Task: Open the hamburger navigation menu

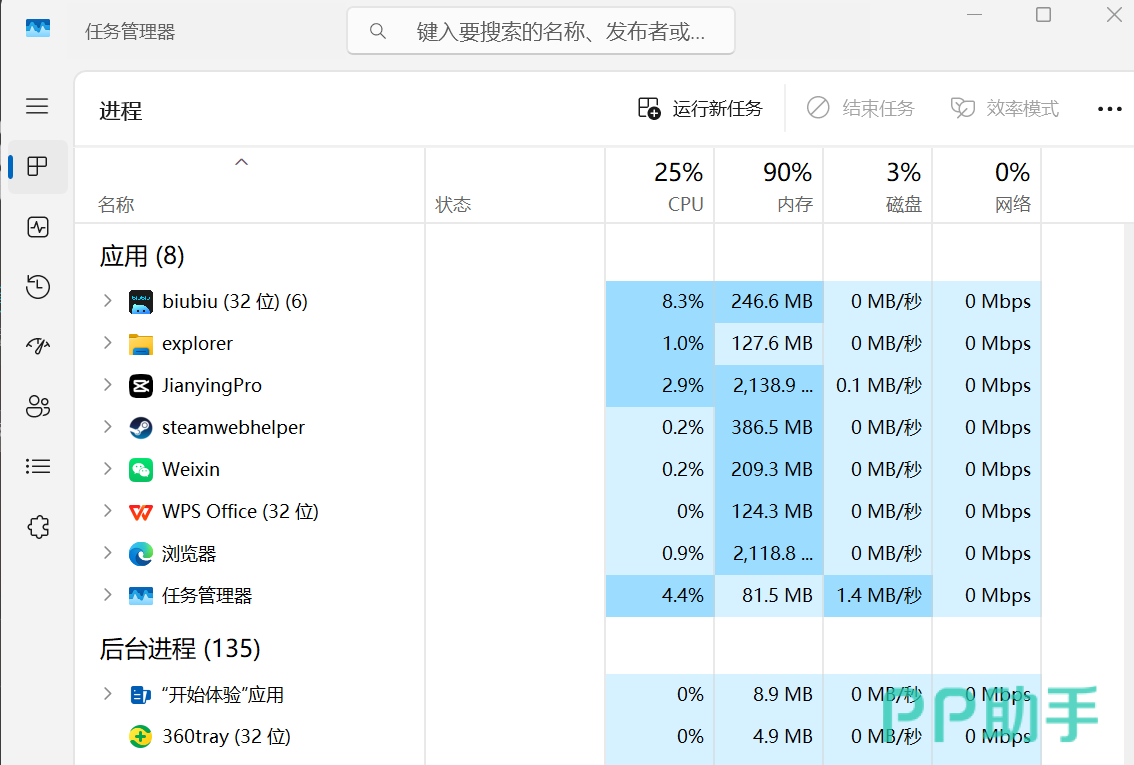Action: [38, 106]
